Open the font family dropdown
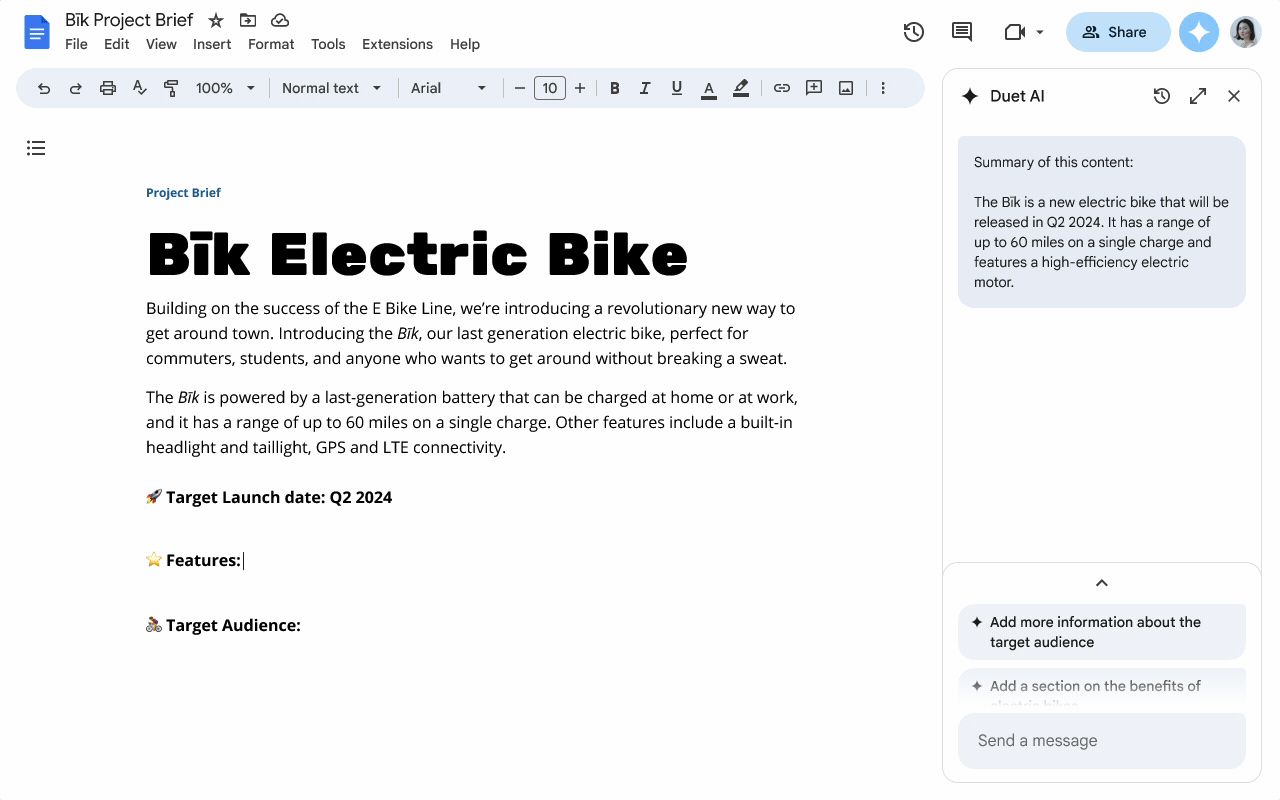 click(449, 88)
